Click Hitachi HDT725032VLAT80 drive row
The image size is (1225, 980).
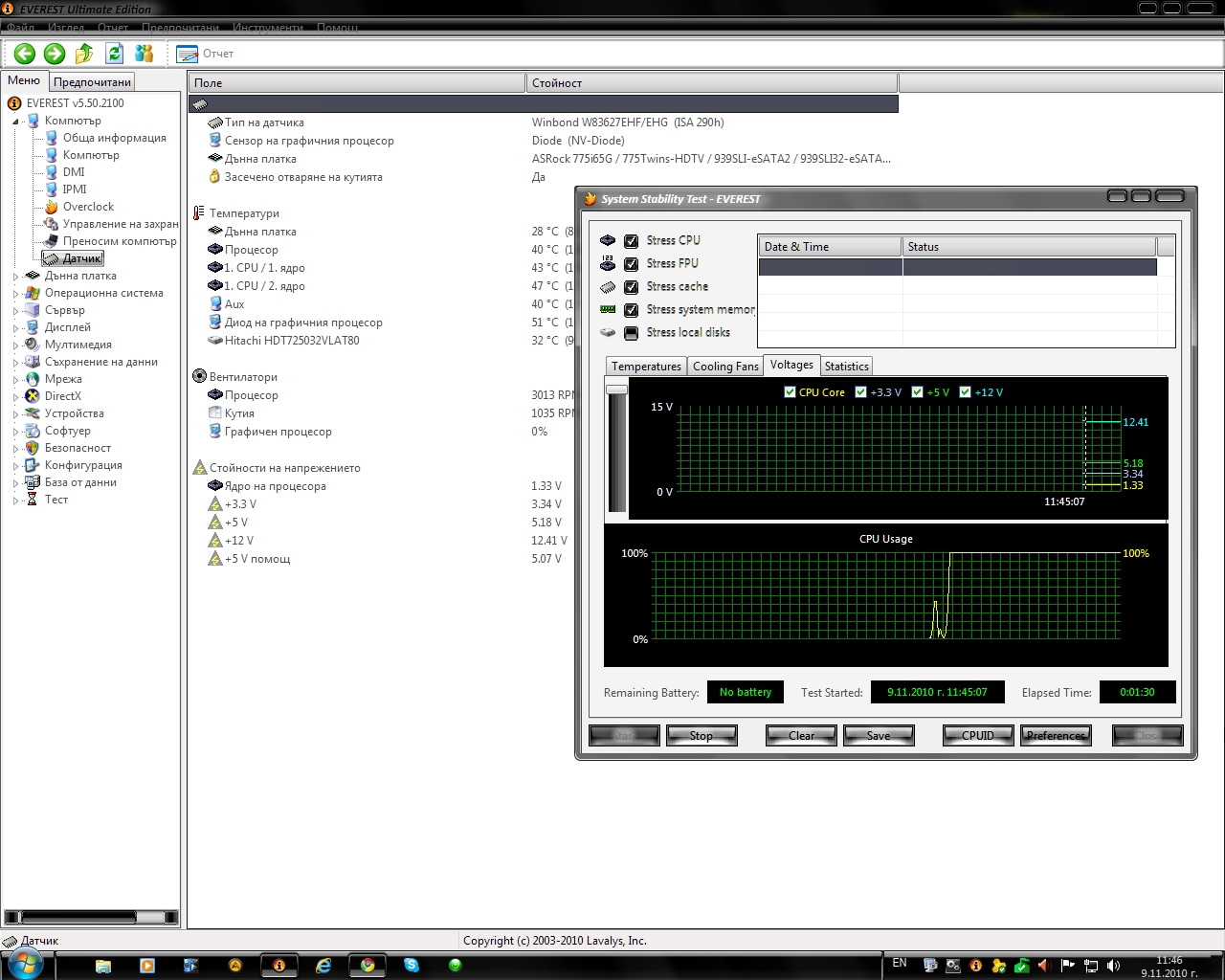292,341
